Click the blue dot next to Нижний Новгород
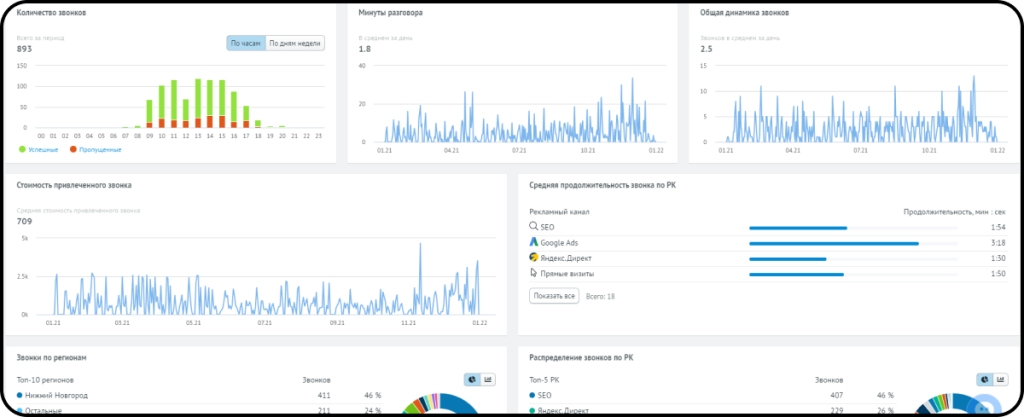 (x=20, y=395)
